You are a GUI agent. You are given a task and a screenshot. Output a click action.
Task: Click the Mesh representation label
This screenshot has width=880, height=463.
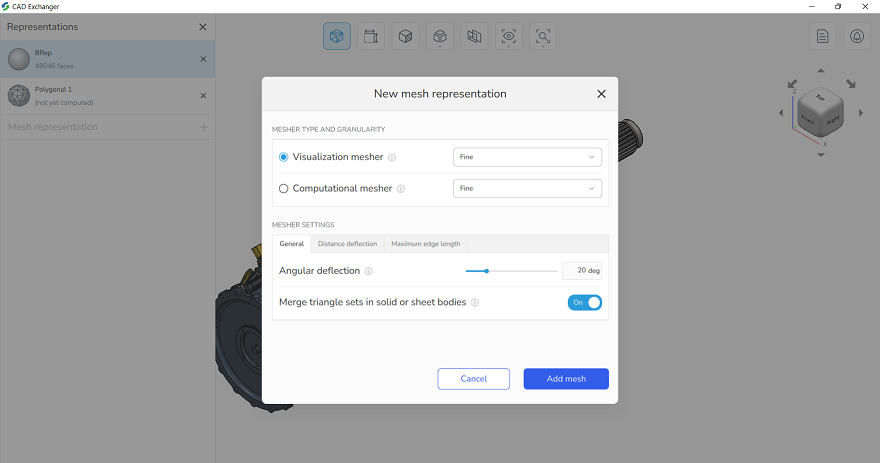point(53,127)
